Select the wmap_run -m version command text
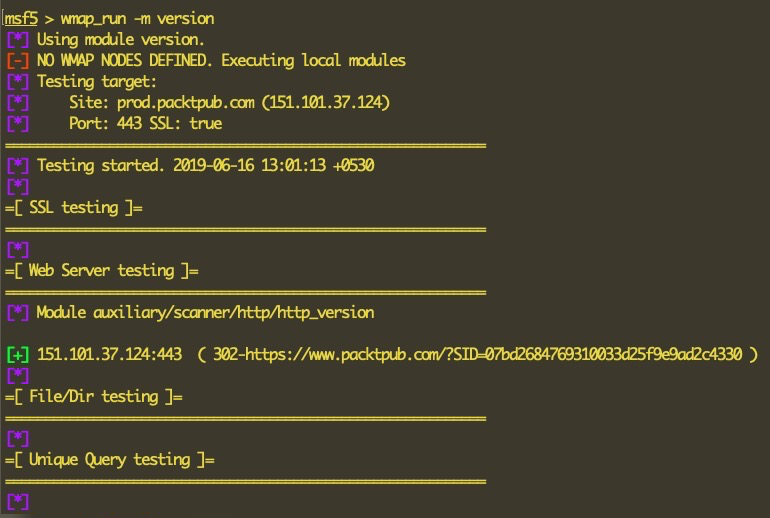Viewport: 770px width, 518px height. (139, 18)
